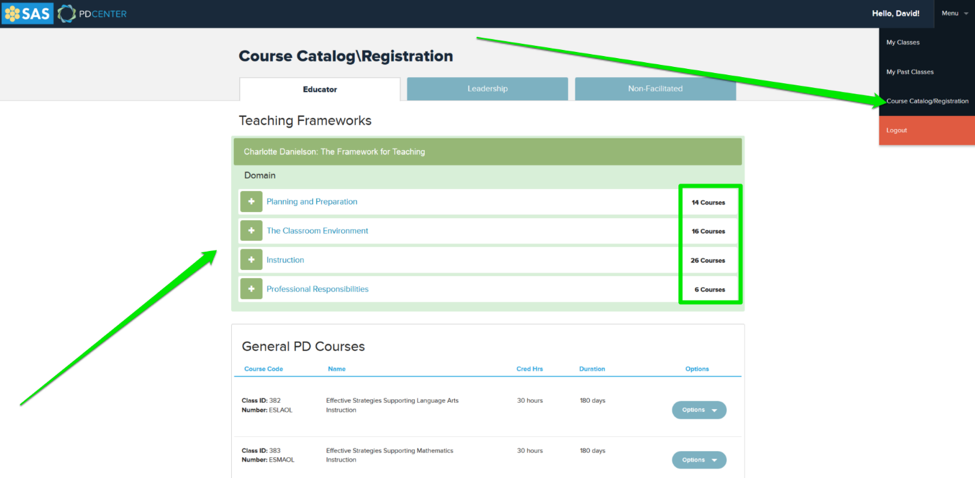This screenshot has height=478, width=975.
Task: Open the Instruction domain link
Action: [285, 260]
